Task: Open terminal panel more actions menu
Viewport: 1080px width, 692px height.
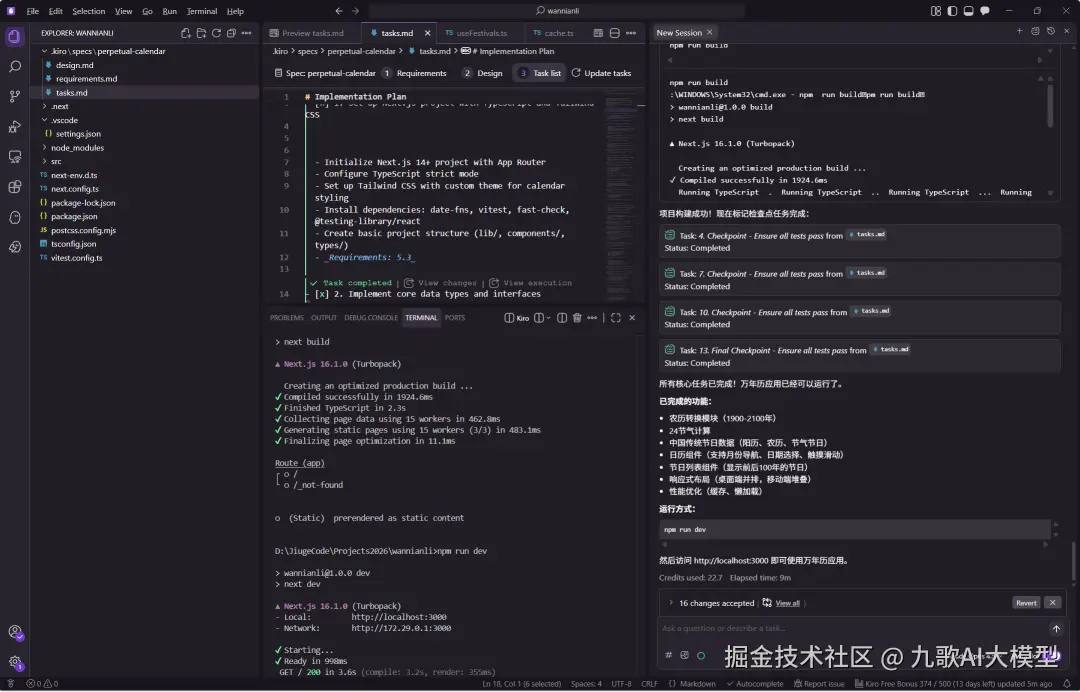Action: [592, 318]
